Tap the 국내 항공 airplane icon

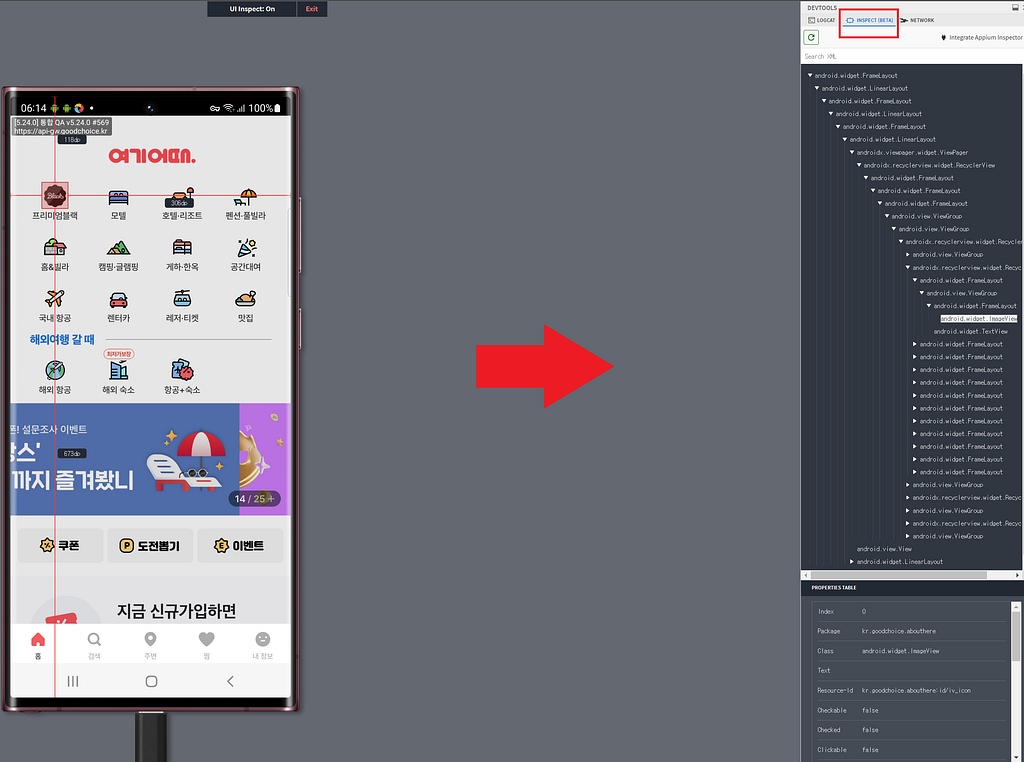55,299
